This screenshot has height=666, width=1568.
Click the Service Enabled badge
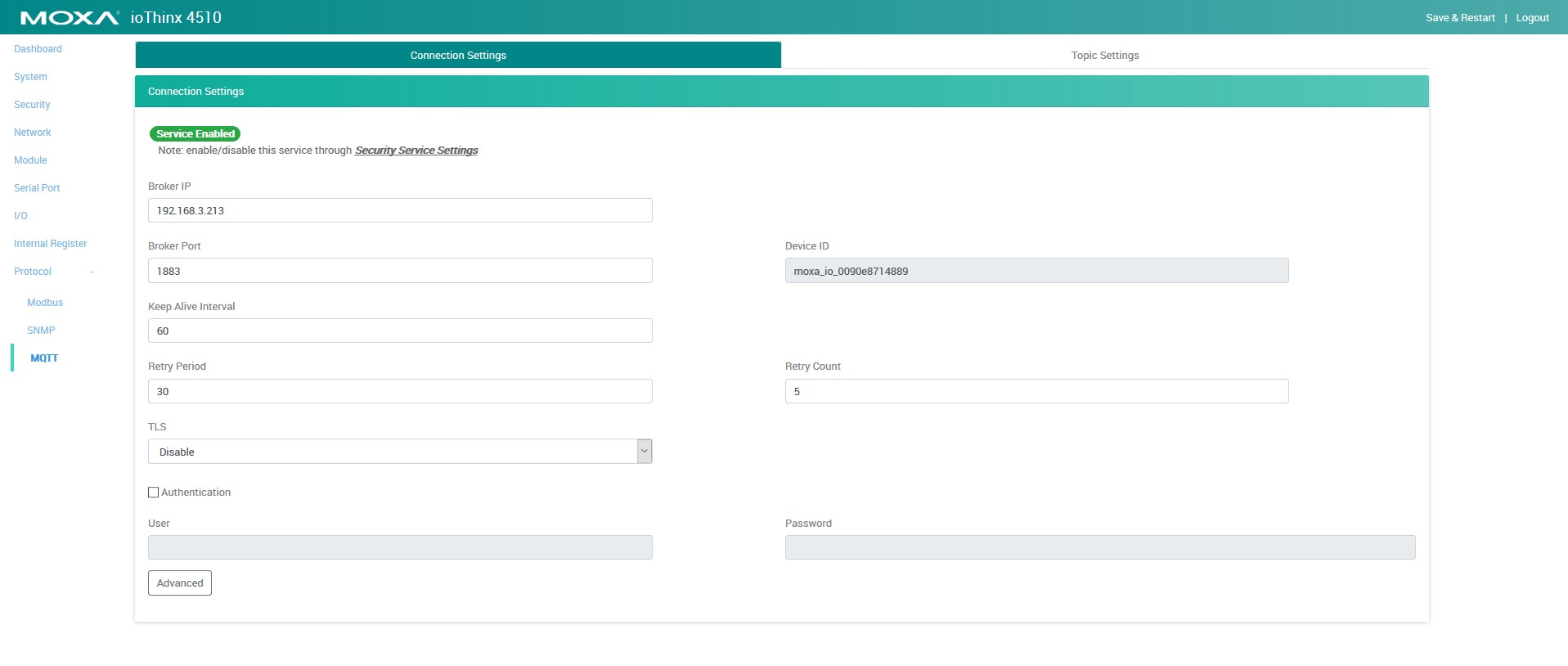195,133
